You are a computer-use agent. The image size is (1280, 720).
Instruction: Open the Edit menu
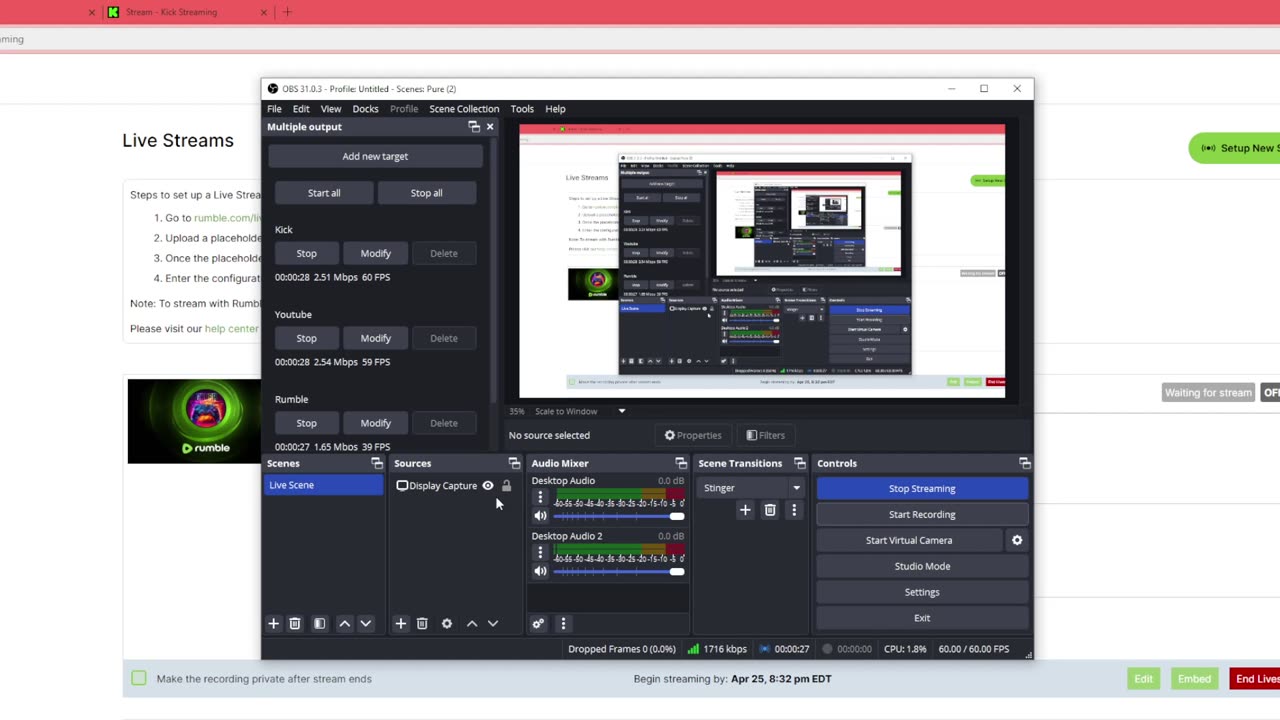point(301,109)
